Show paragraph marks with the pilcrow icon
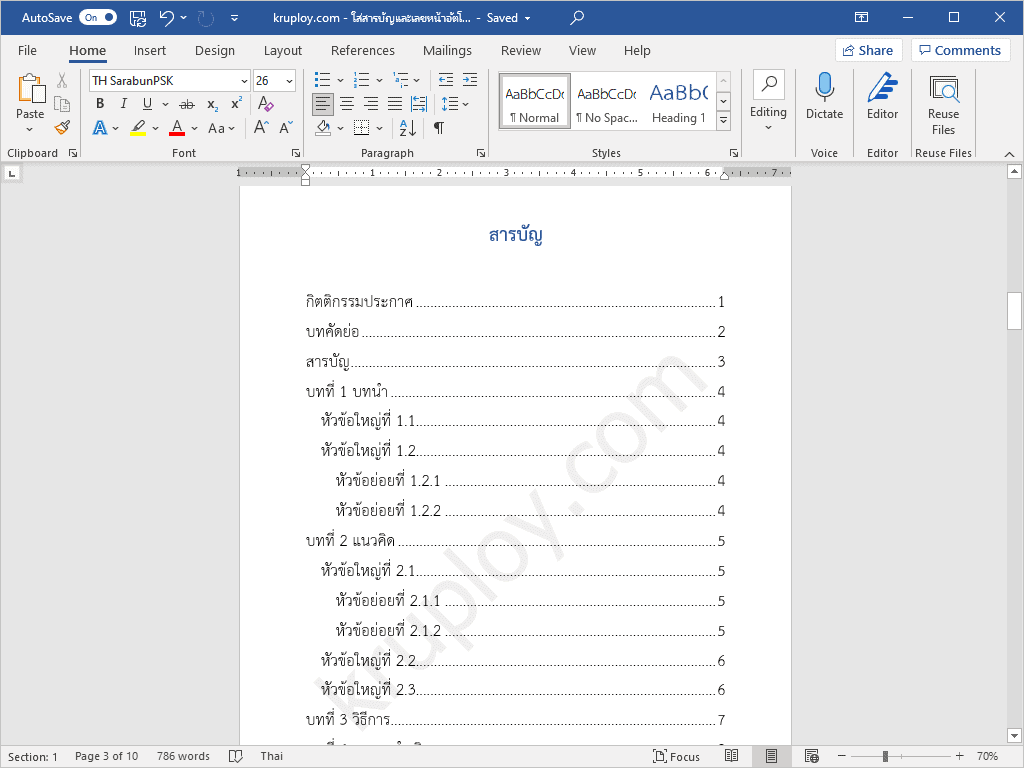This screenshot has height=768, width=1024. tap(437, 127)
